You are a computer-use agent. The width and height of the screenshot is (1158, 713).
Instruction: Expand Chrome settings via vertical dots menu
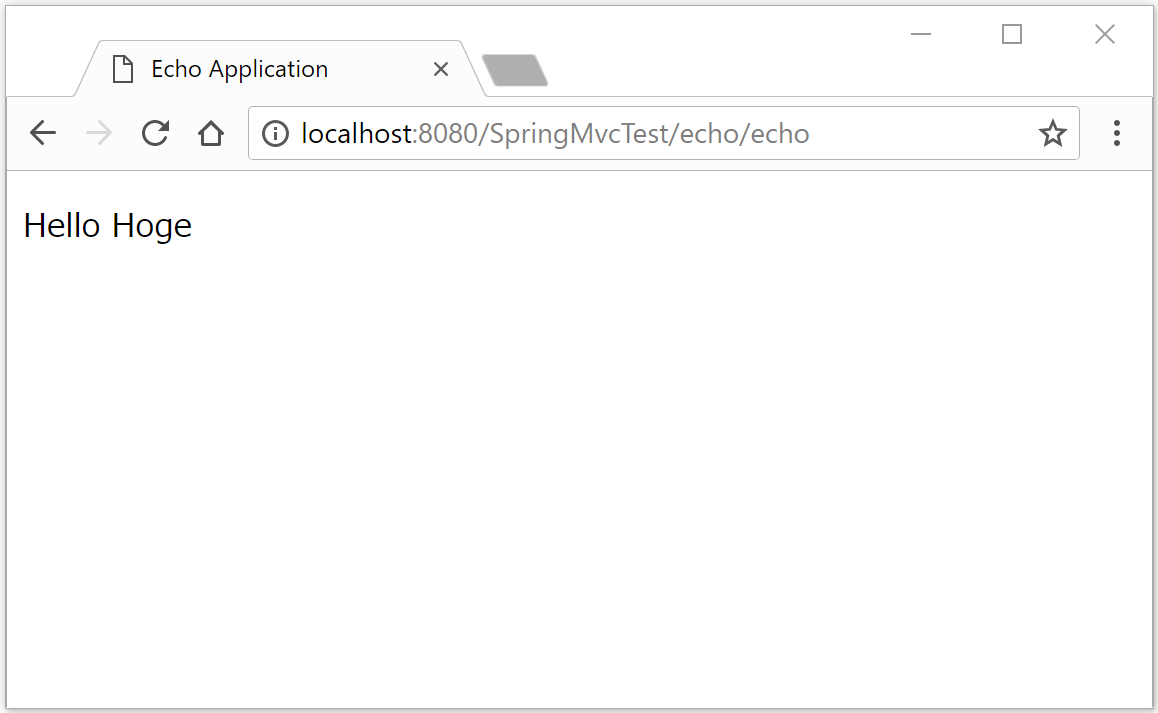pyautogui.click(x=1116, y=133)
